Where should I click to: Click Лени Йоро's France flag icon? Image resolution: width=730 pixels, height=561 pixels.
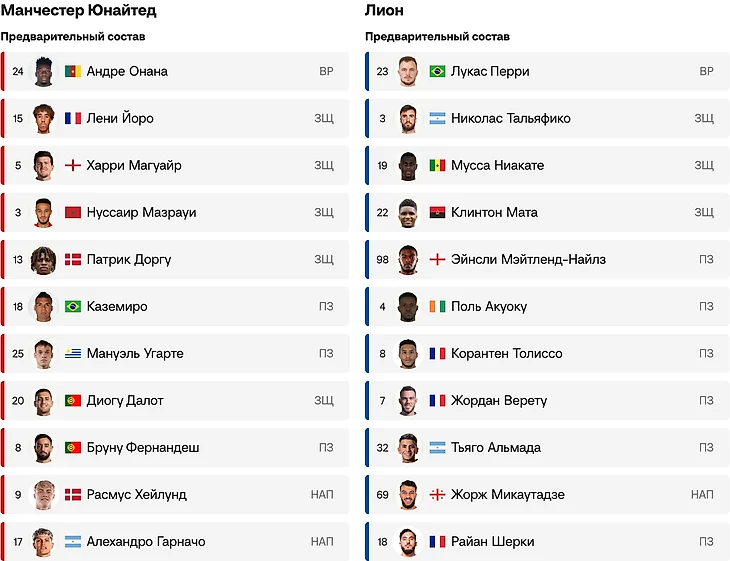click(x=72, y=119)
